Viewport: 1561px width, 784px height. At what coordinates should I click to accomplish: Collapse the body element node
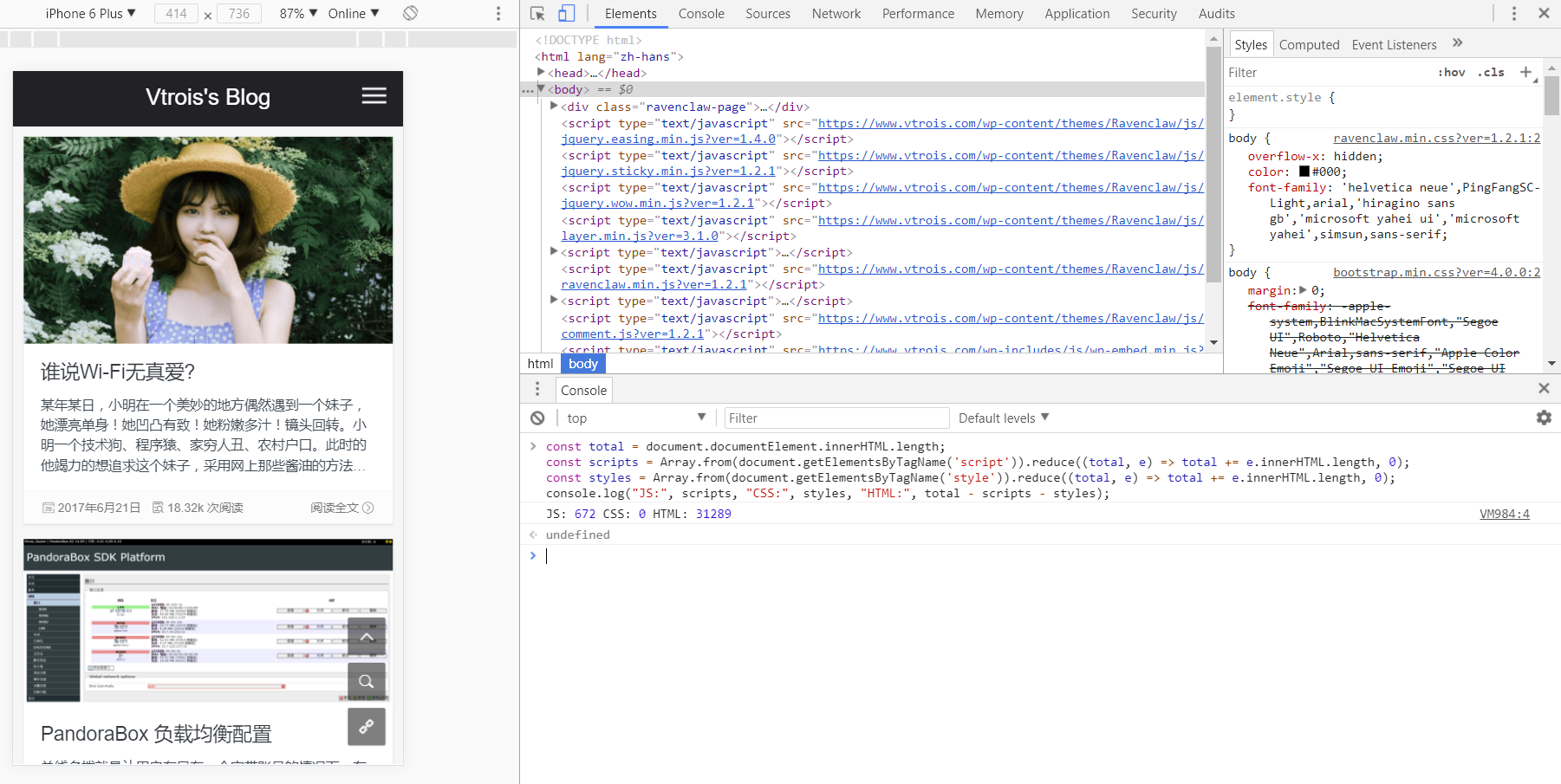tap(541, 88)
